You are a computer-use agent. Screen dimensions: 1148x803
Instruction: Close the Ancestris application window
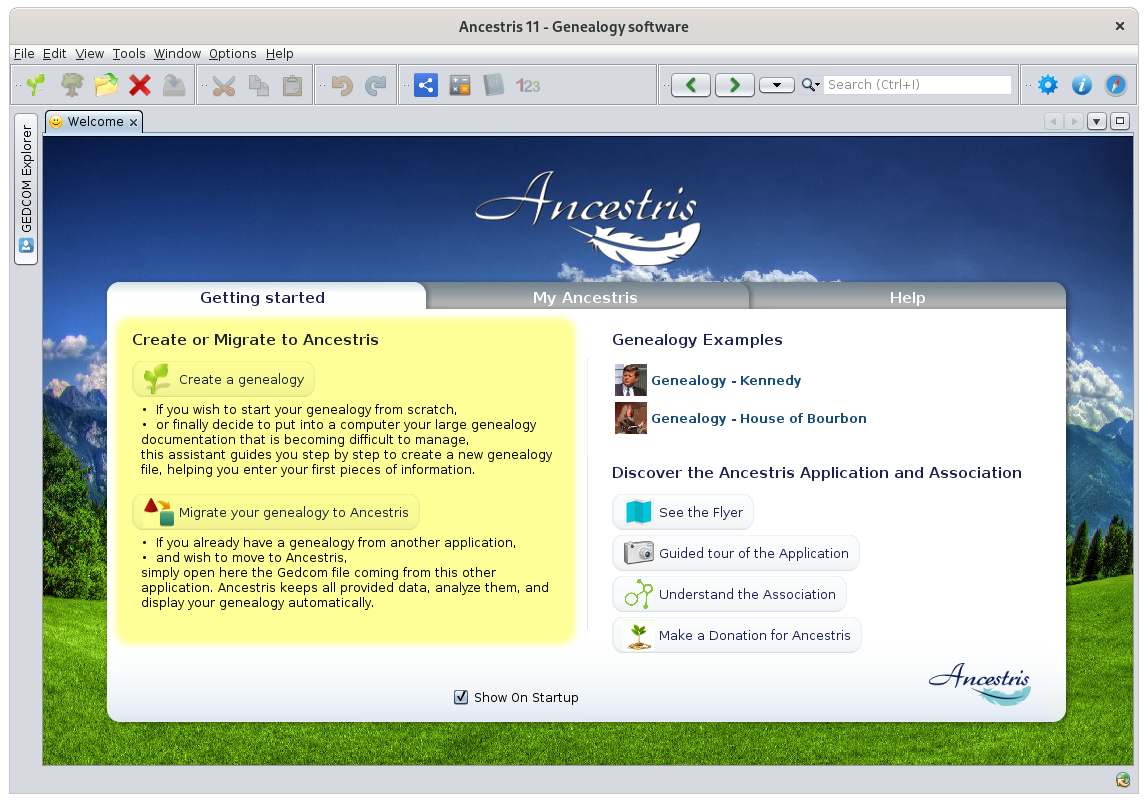point(1119,26)
